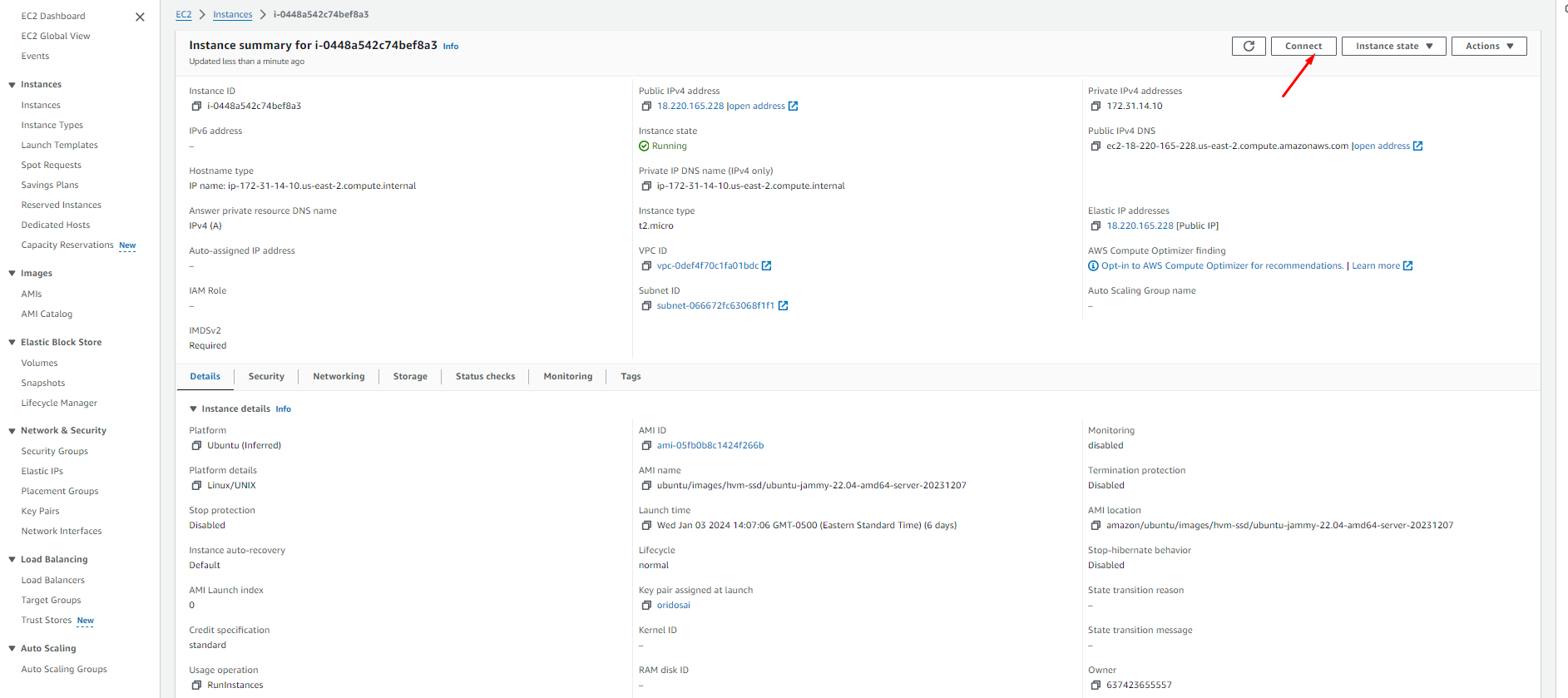Open the Monitoring tab

568,377
